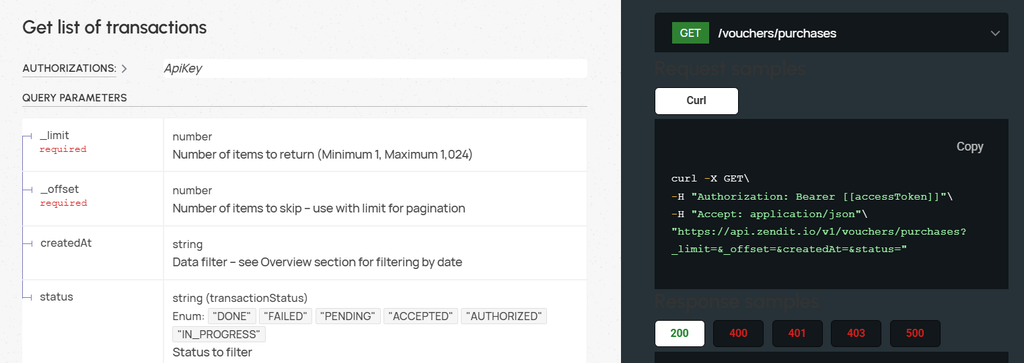Screen dimensions: 1024x363
Task: Click the red required label under _offset
Action: (x=63, y=203)
